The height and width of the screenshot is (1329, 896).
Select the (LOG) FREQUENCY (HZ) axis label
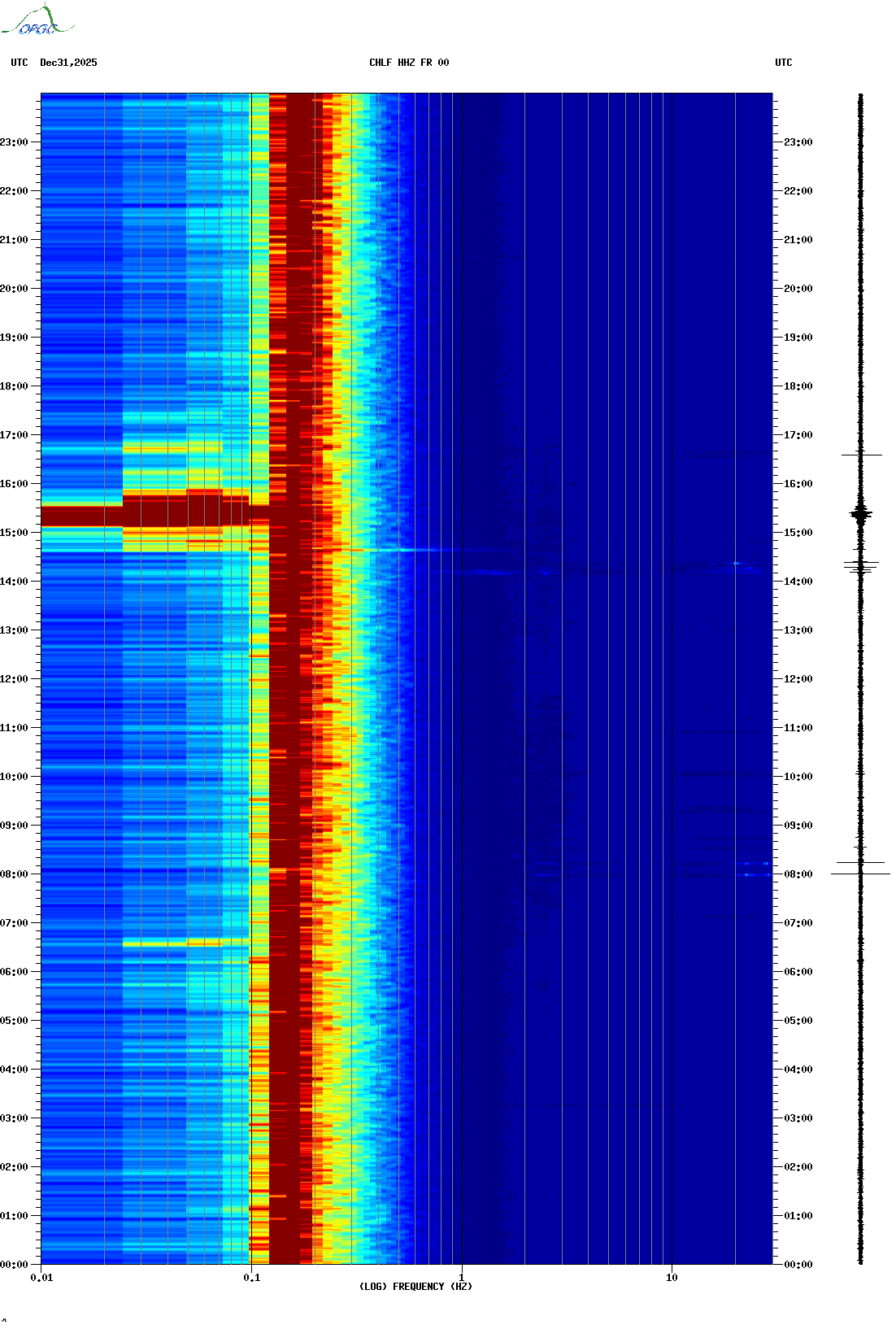click(x=415, y=1287)
